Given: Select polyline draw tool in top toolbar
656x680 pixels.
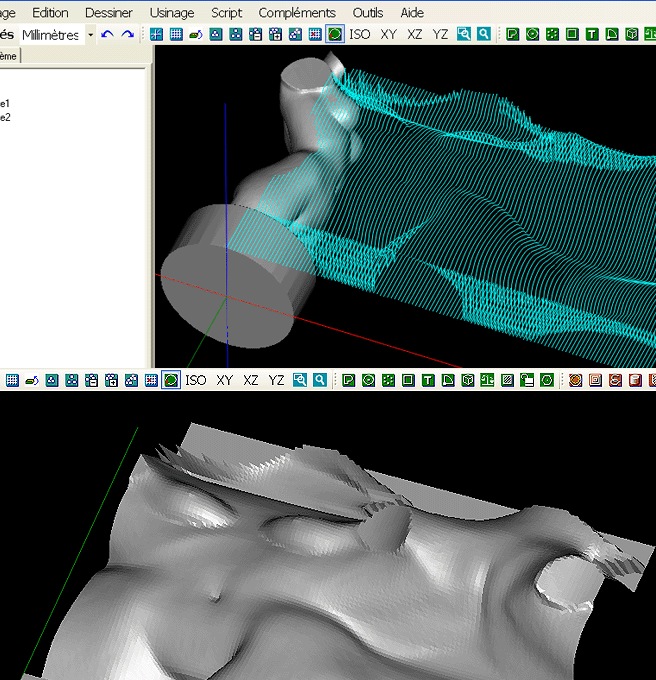Looking at the screenshot, I should (512, 34).
